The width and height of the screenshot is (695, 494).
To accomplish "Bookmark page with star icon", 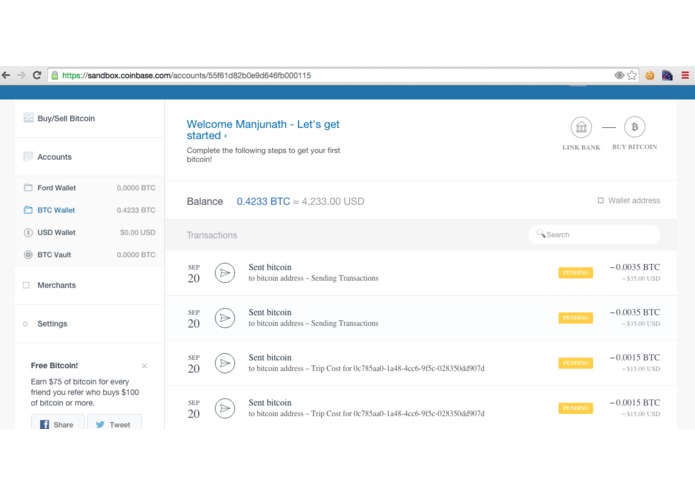I will coord(632,75).
